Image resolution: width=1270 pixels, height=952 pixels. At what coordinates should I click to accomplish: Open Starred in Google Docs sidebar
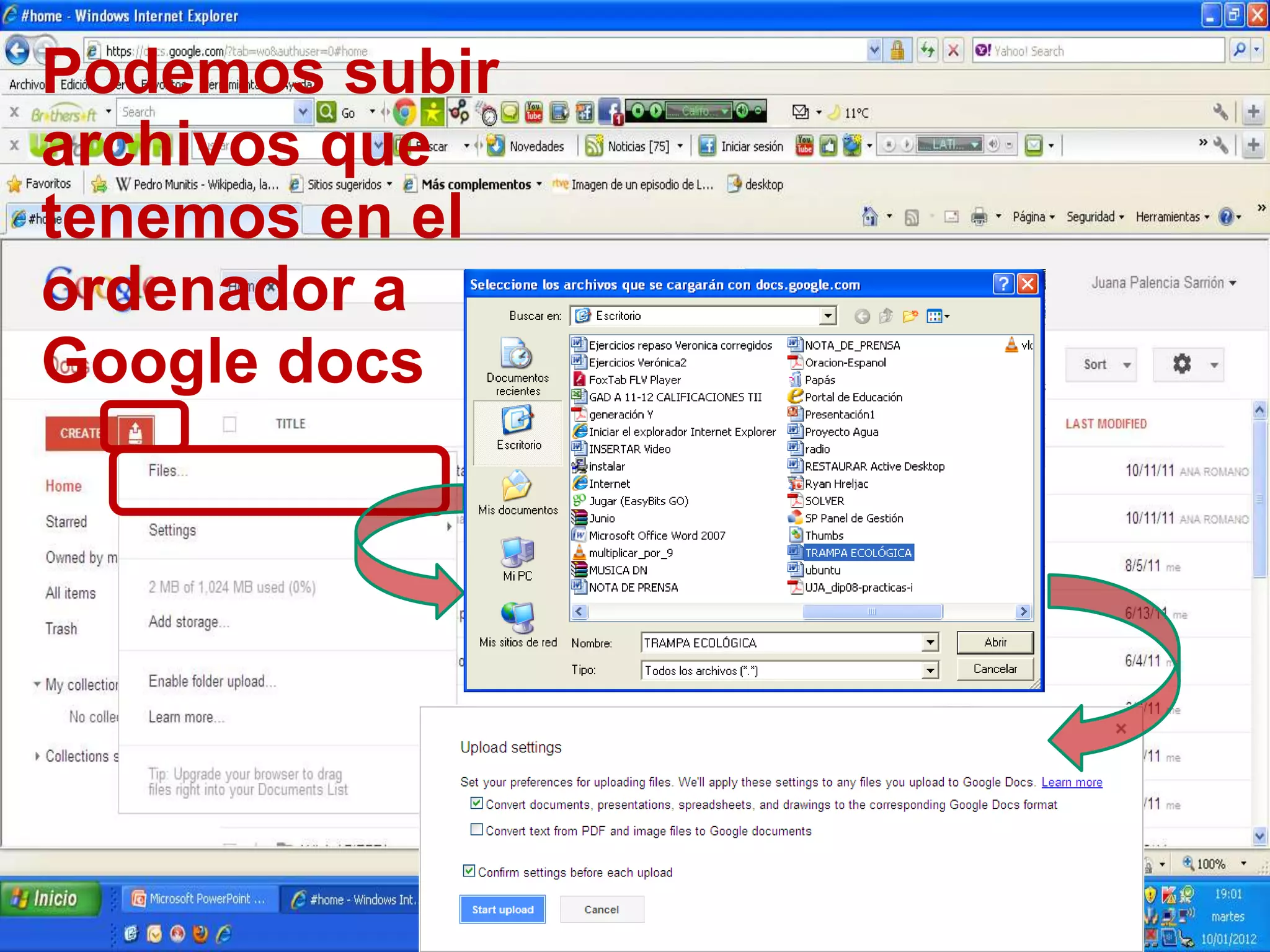point(66,522)
